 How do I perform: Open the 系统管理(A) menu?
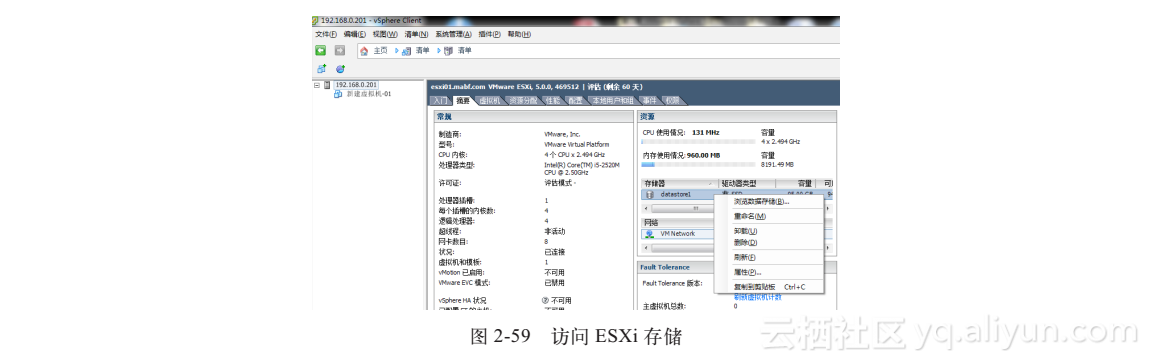pos(453,34)
